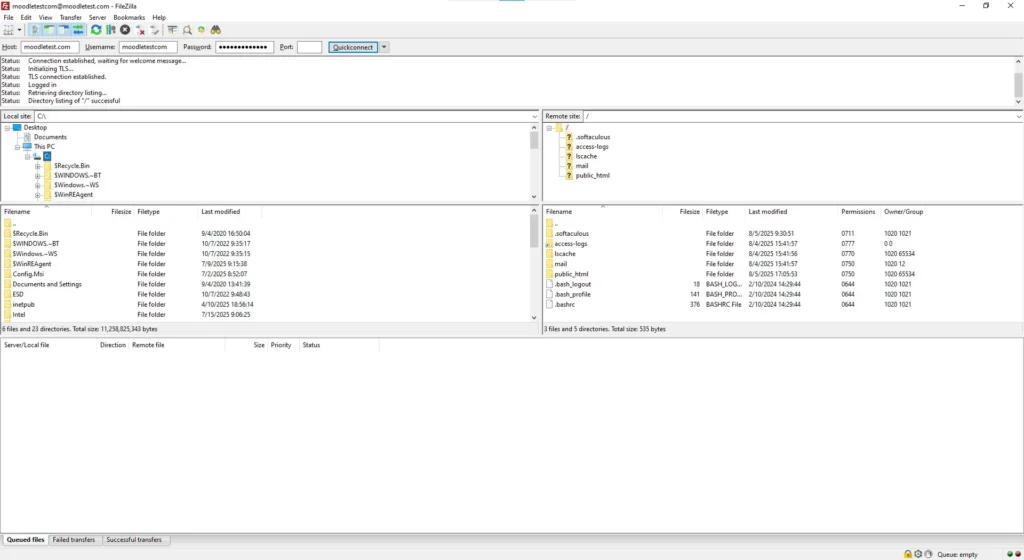
Task: Toggle the message log display
Action: pyautogui.click(x=35, y=30)
